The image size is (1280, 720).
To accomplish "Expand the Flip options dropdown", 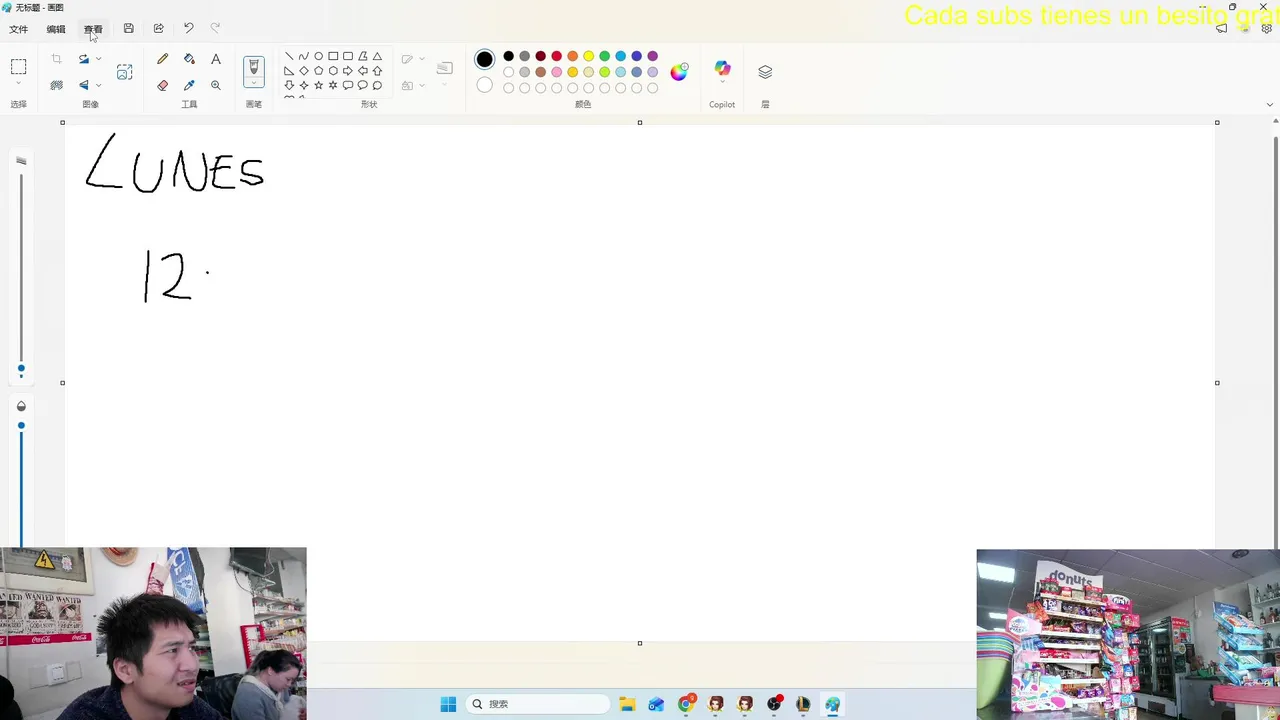I will click(x=98, y=85).
